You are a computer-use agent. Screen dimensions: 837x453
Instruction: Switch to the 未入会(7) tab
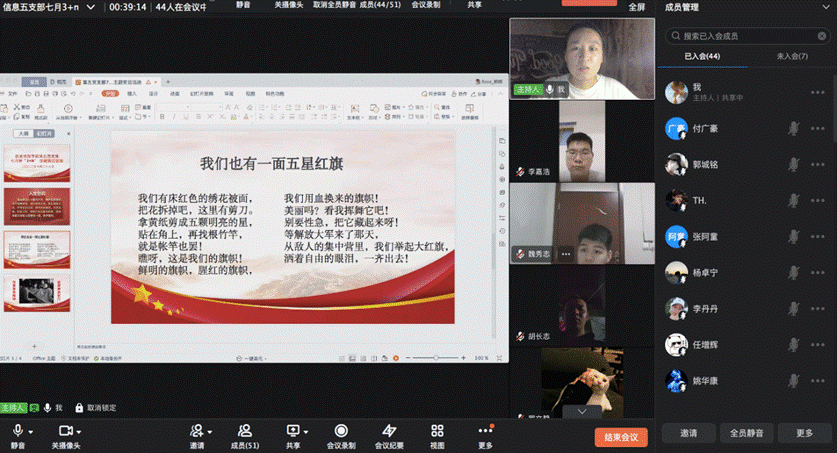click(792, 56)
